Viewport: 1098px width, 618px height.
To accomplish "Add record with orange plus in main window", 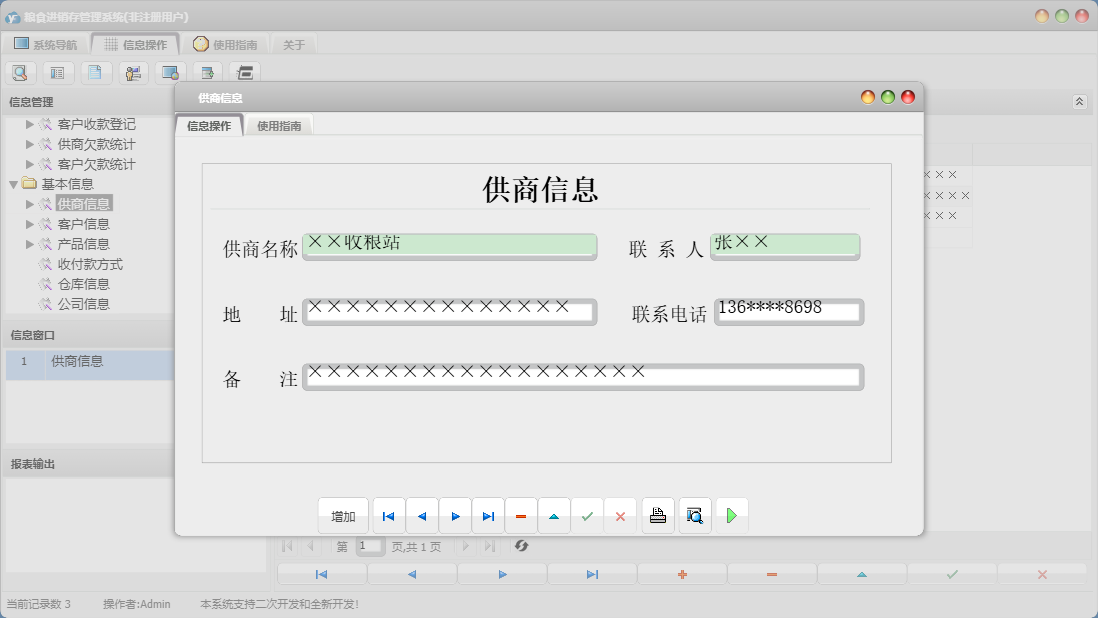I will (682, 575).
